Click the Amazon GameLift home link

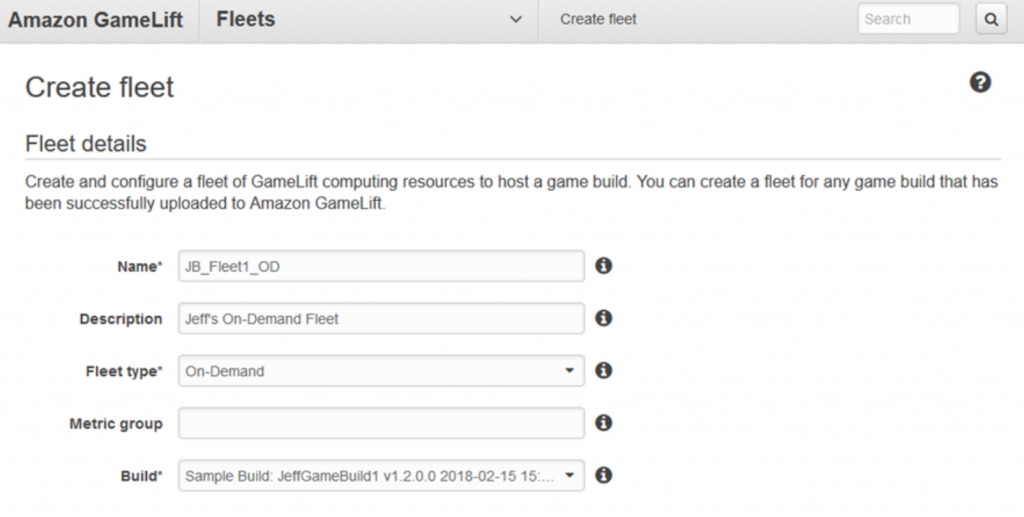(x=95, y=20)
